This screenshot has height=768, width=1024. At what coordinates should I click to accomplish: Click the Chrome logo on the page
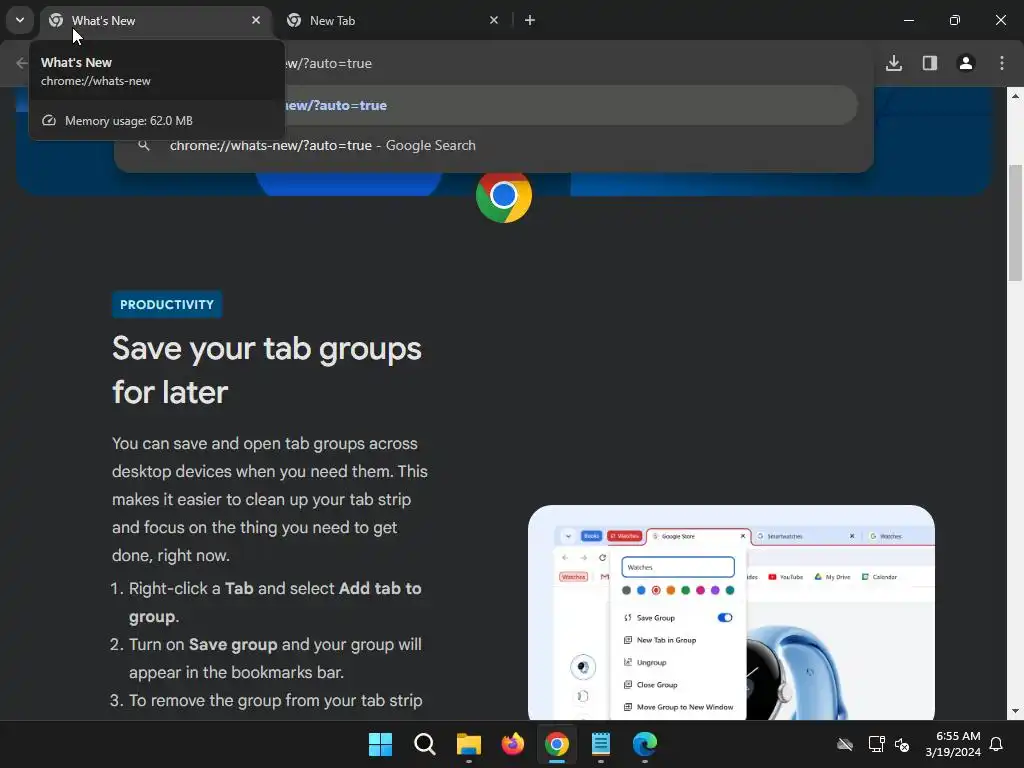[x=504, y=196]
